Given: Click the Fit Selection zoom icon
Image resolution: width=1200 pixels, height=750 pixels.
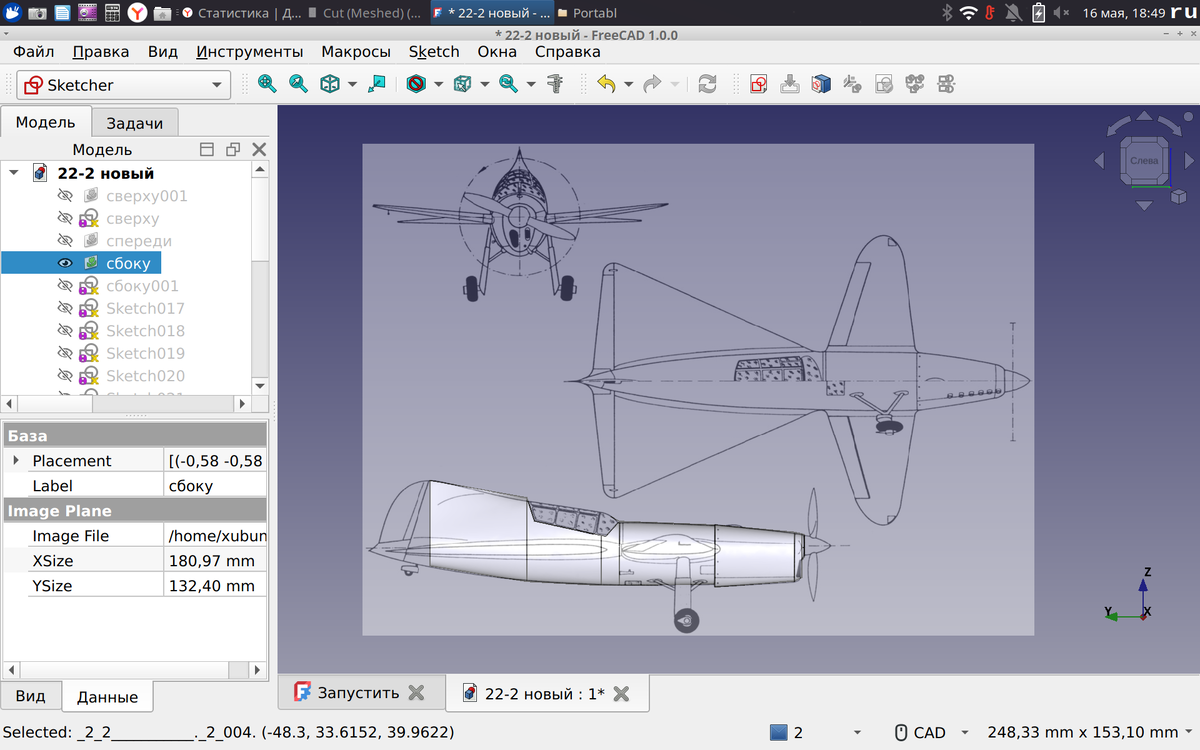Looking at the screenshot, I should point(298,85).
